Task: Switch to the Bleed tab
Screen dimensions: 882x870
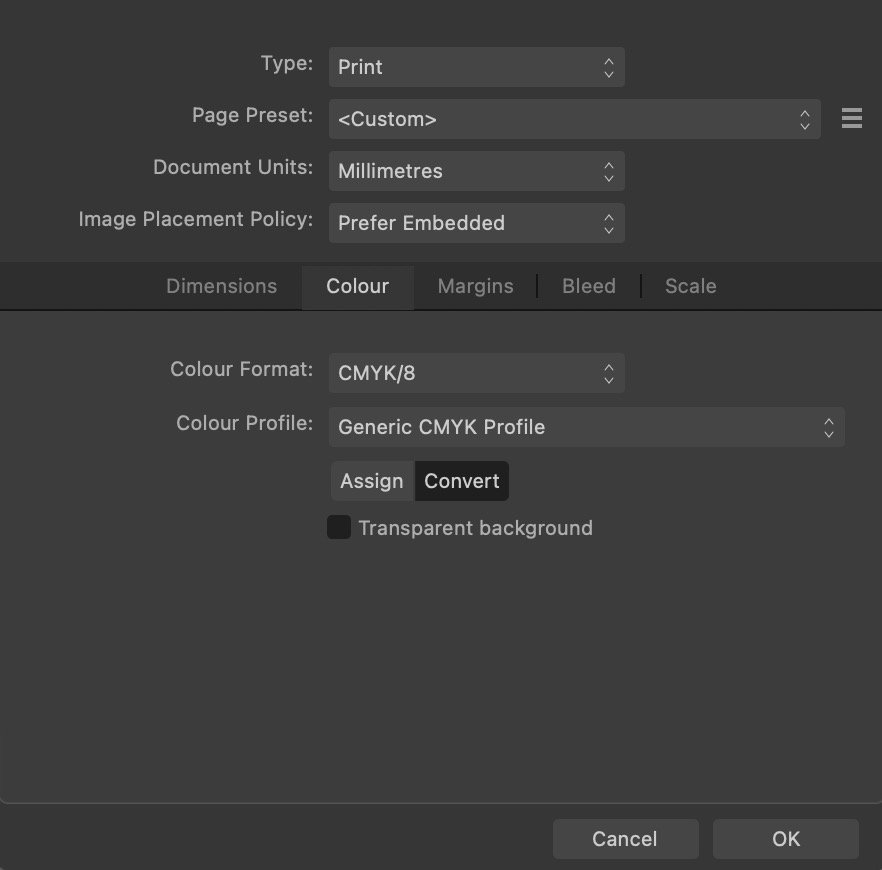Action: pos(589,286)
